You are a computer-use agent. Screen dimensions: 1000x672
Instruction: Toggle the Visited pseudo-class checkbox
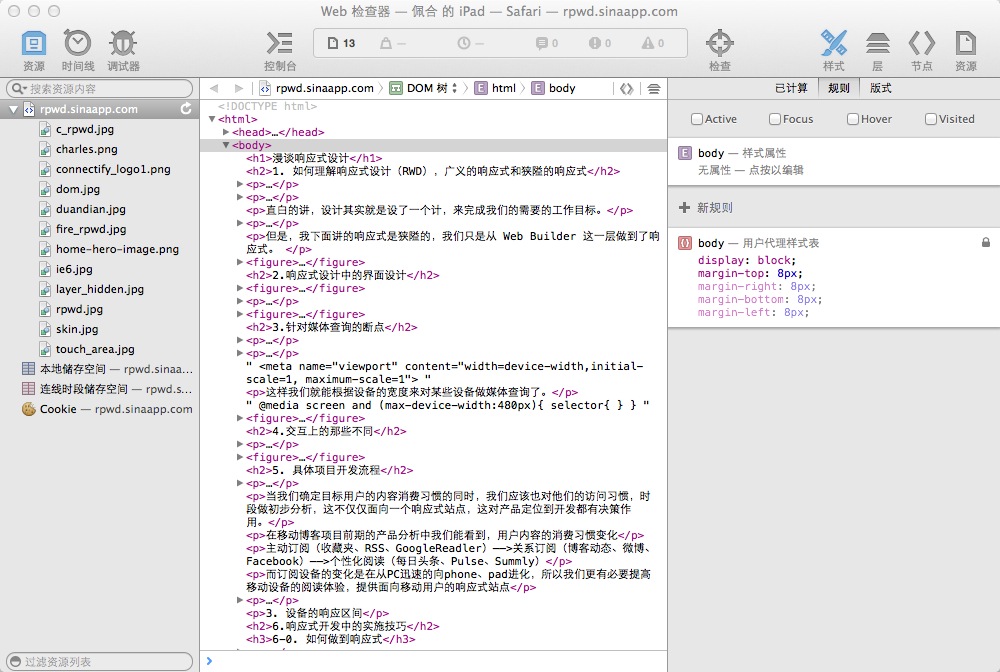(x=931, y=119)
